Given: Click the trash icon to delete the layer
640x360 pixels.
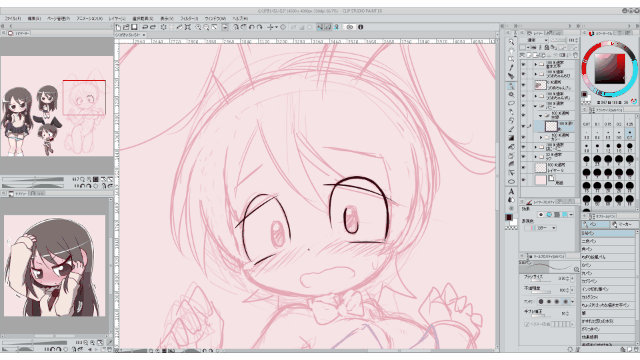Looking at the screenshot, I should tap(576, 55).
